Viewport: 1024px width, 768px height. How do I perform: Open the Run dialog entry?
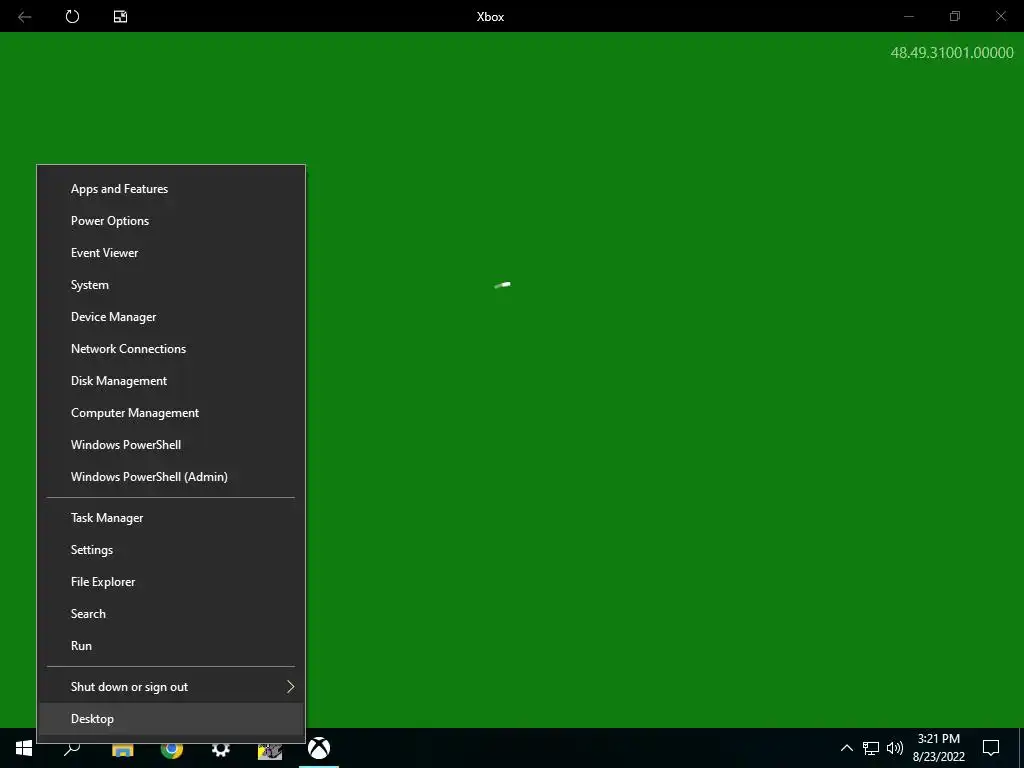coord(171,646)
